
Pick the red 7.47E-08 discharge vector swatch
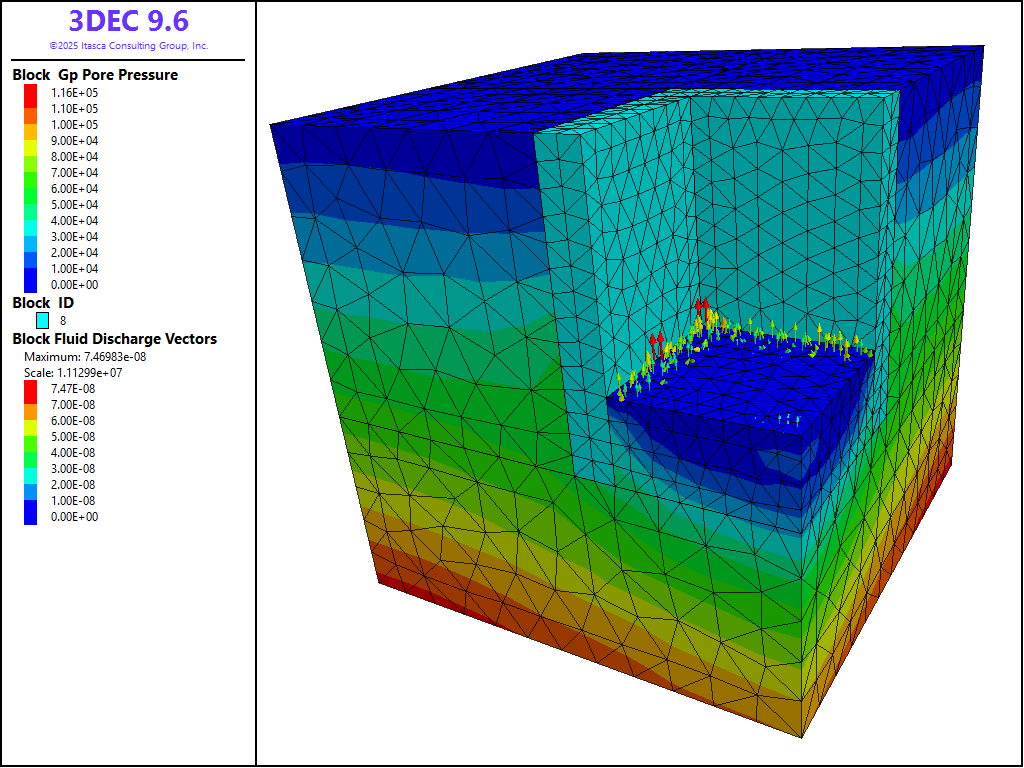(x=31, y=389)
